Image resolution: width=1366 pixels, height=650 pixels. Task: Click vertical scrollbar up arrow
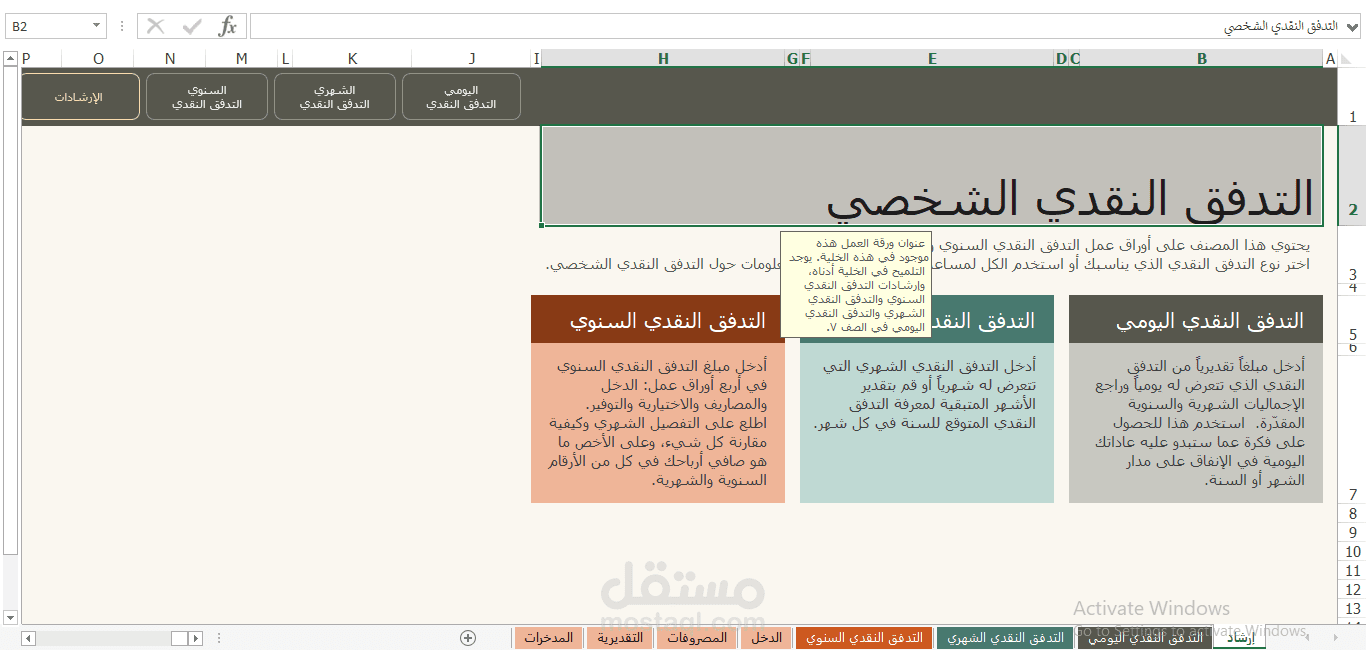pos(10,59)
